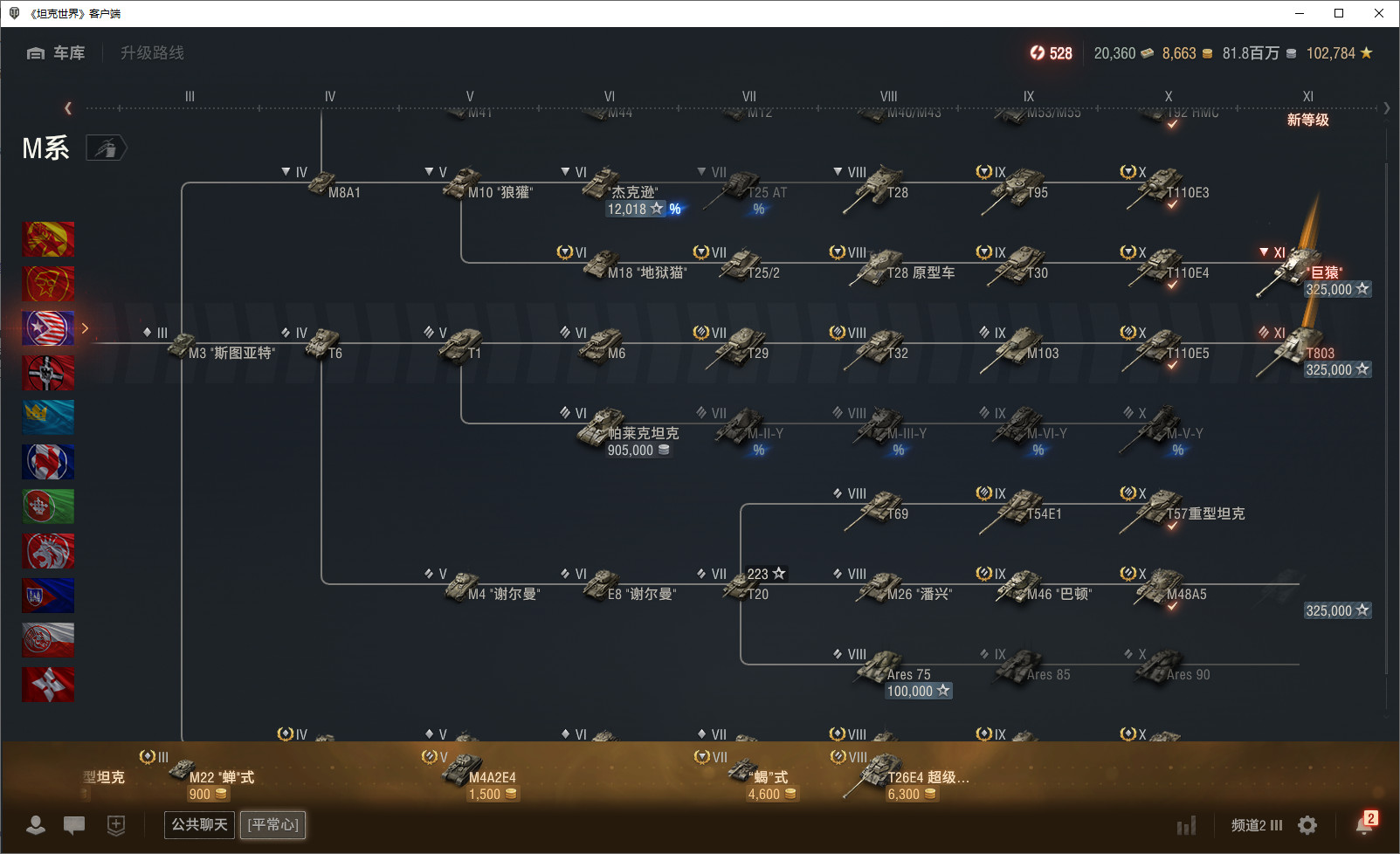Click the 528 currency balance
Image resolution: width=1400 pixels, height=854 pixels.
click(1051, 53)
